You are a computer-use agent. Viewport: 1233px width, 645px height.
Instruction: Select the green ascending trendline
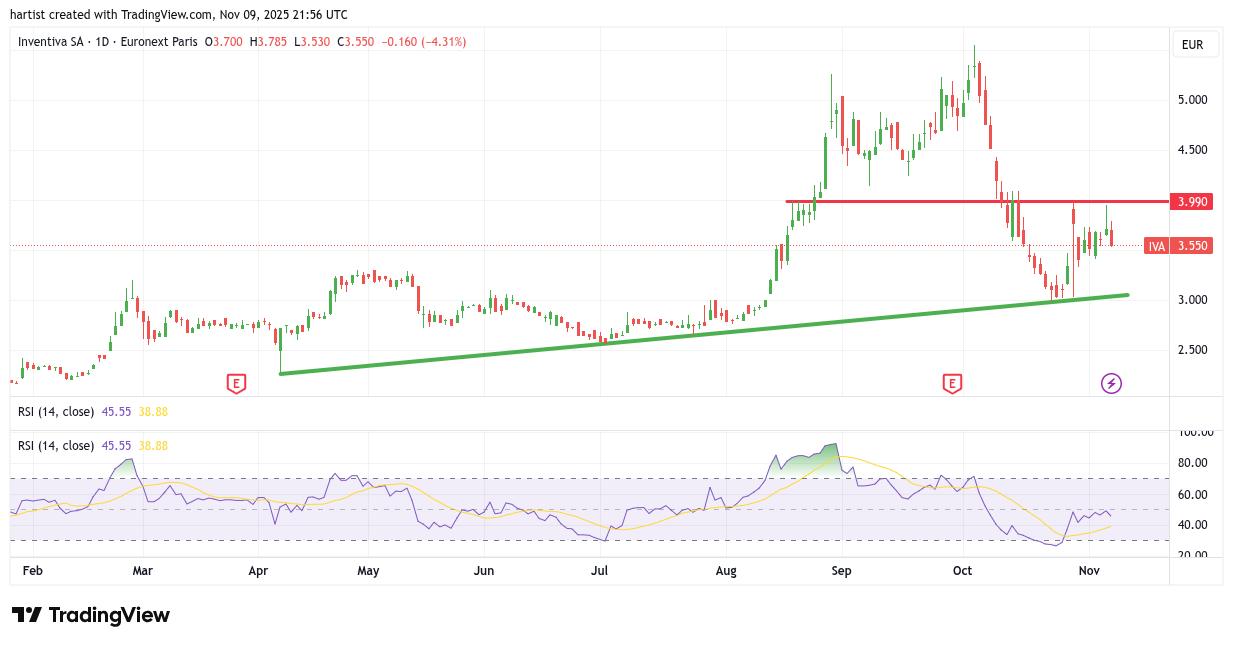pyautogui.click(x=700, y=333)
